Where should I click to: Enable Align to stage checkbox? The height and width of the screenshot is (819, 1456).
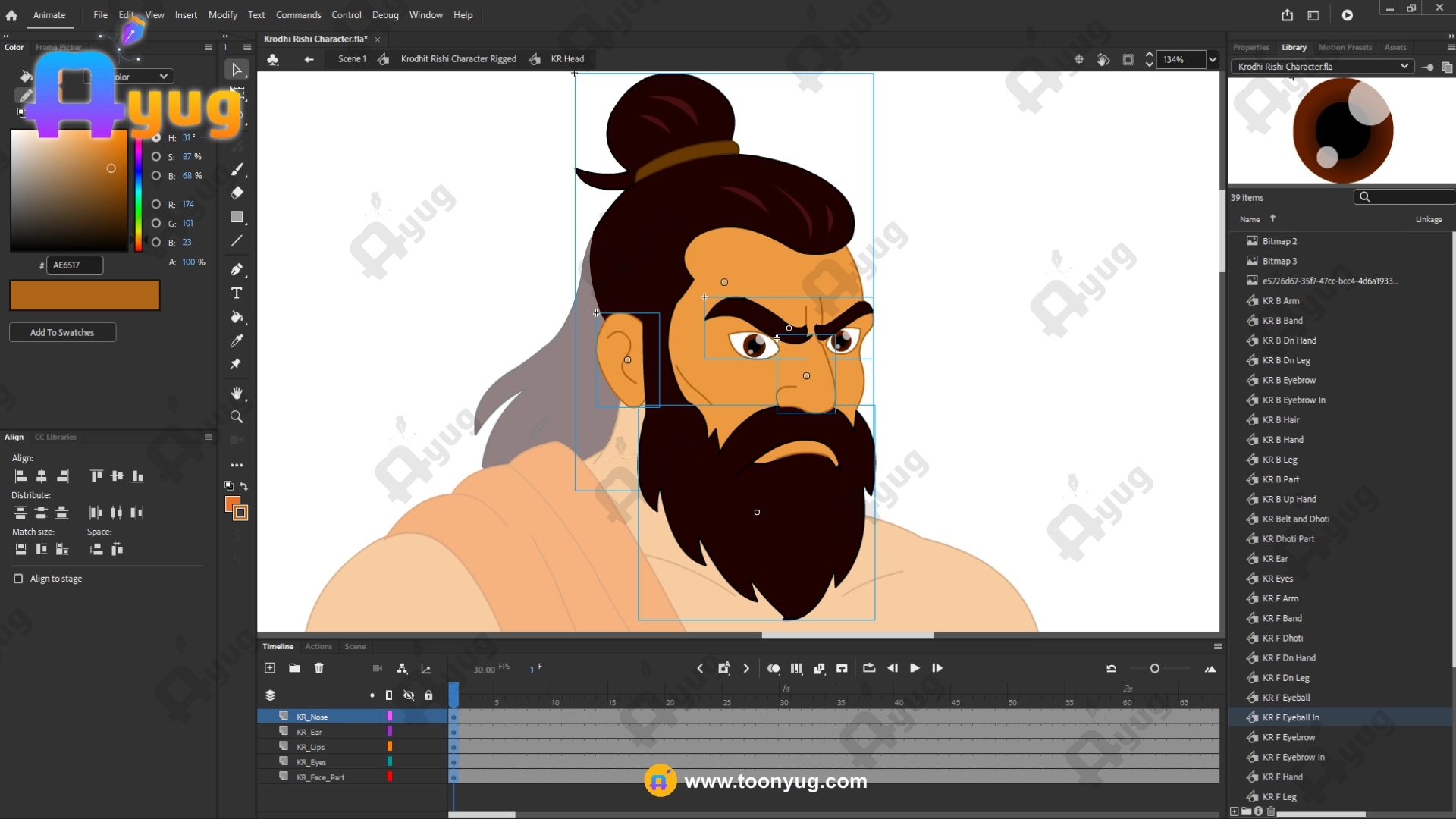18,579
